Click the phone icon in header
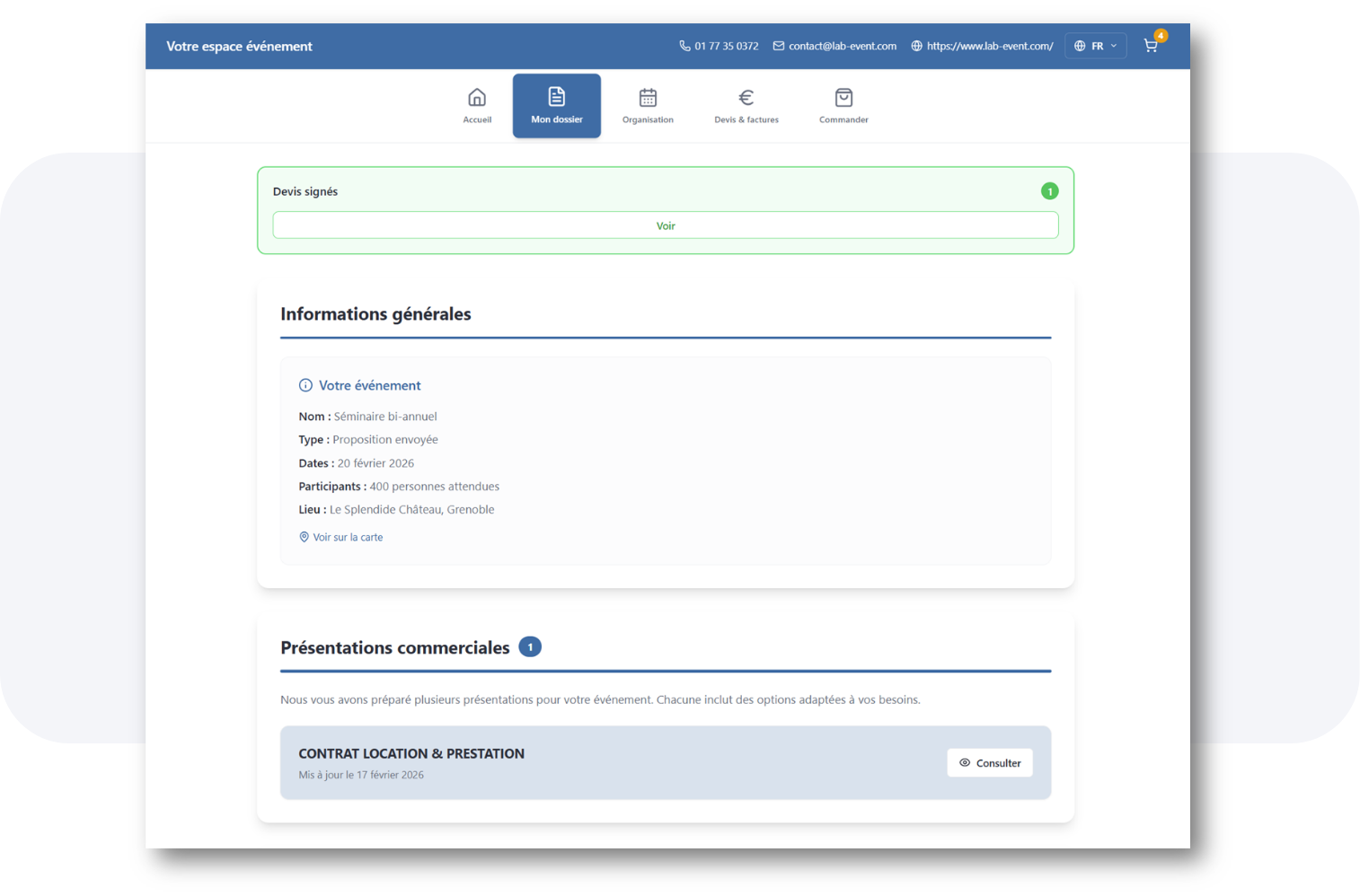 click(x=684, y=46)
